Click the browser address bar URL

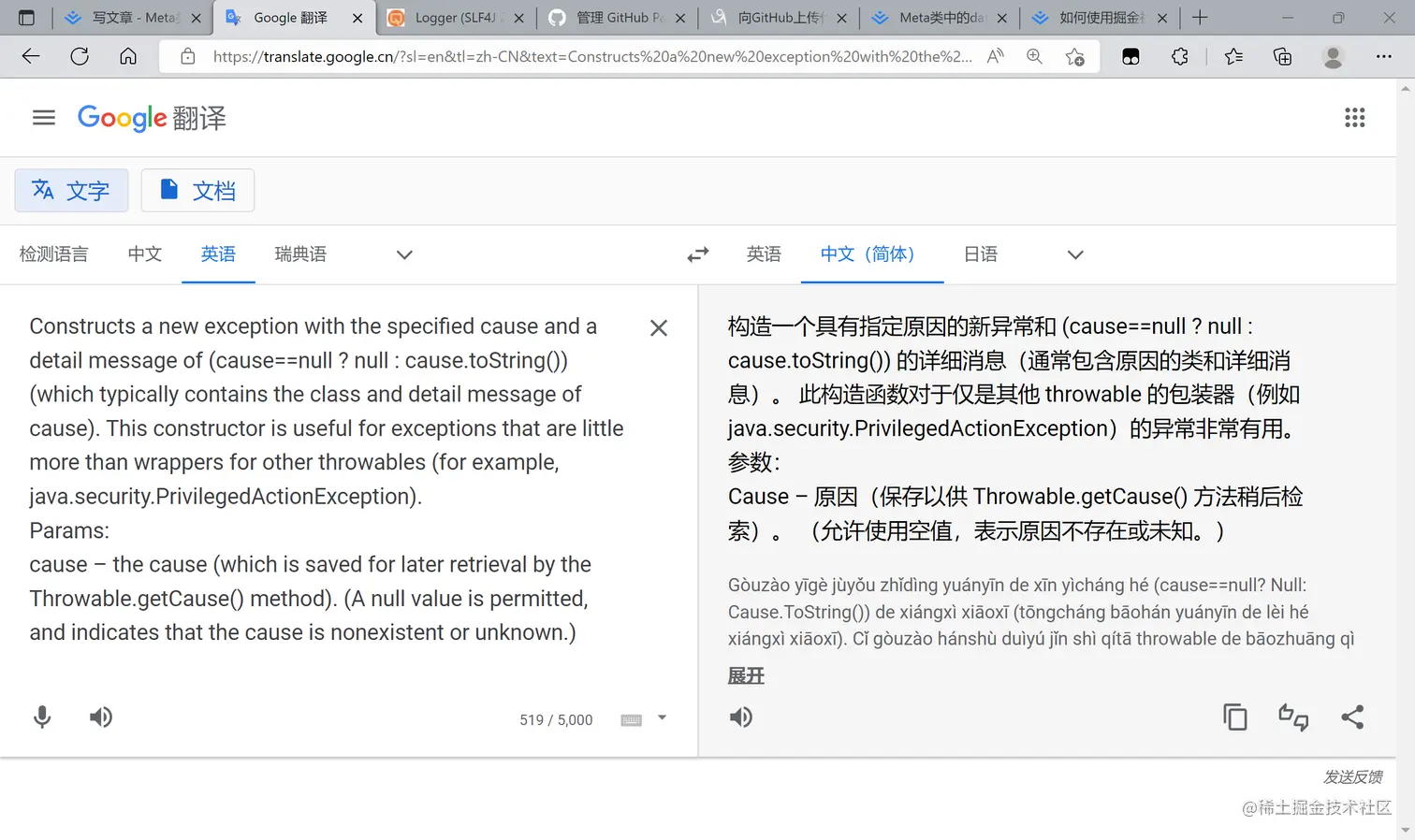click(x=592, y=57)
